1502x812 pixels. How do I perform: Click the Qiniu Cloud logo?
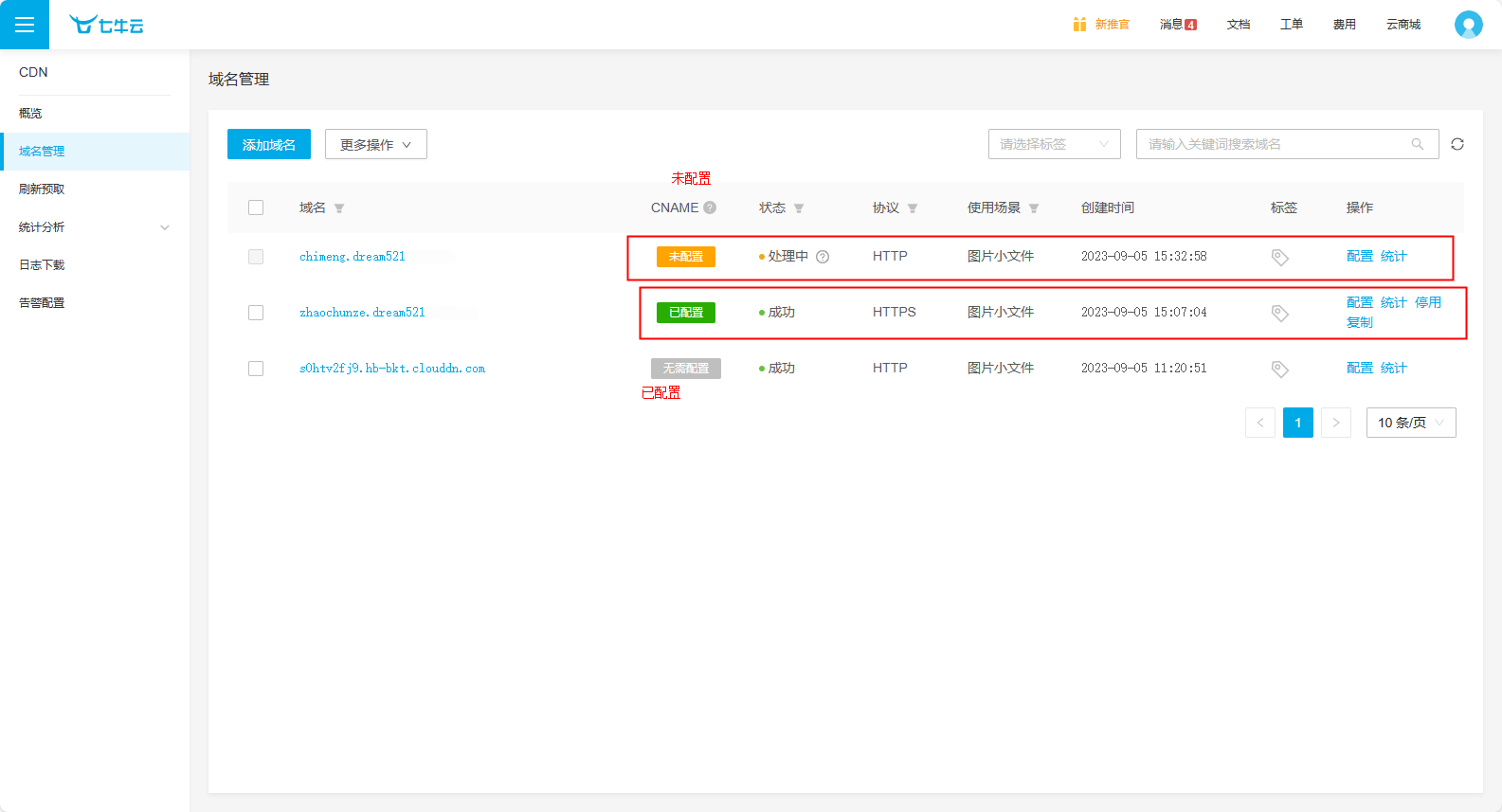(106, 25)
